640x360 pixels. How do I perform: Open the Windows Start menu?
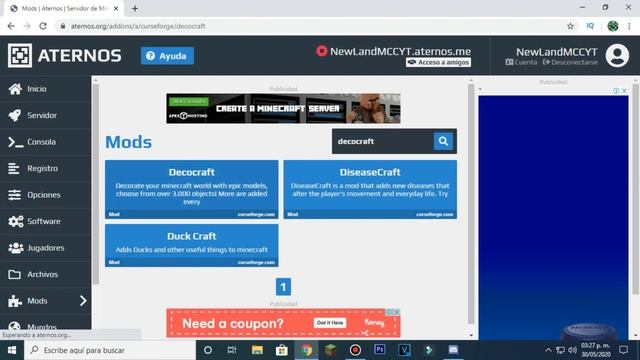(x=12, y=350)
